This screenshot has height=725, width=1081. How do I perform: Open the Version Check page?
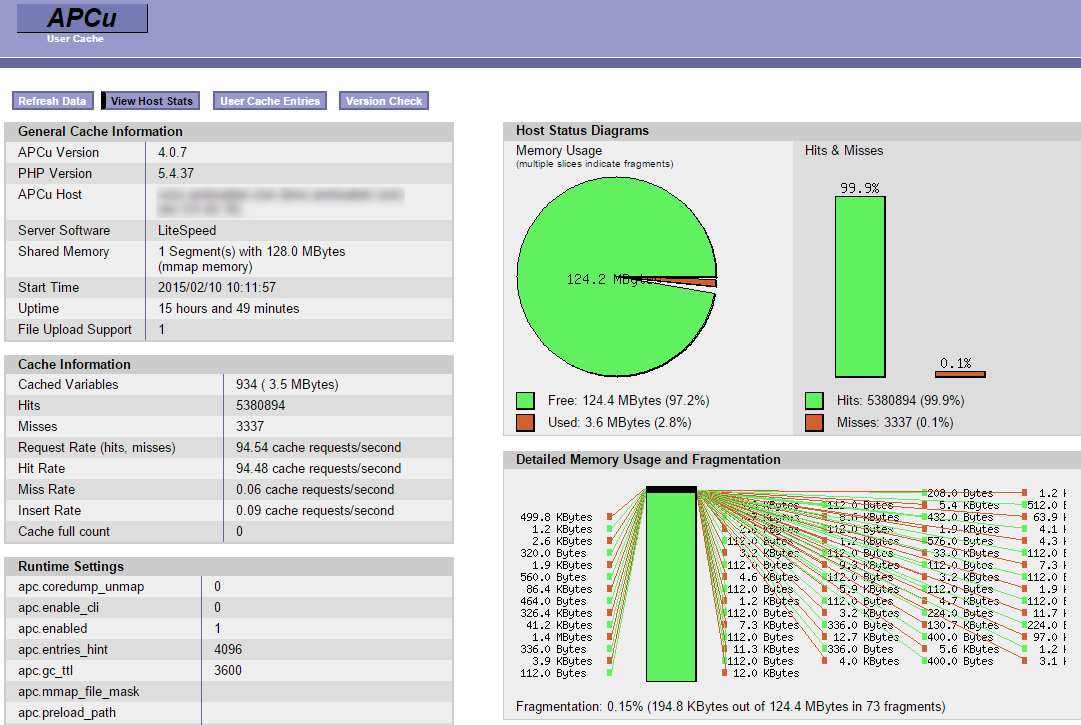(384, 101)
